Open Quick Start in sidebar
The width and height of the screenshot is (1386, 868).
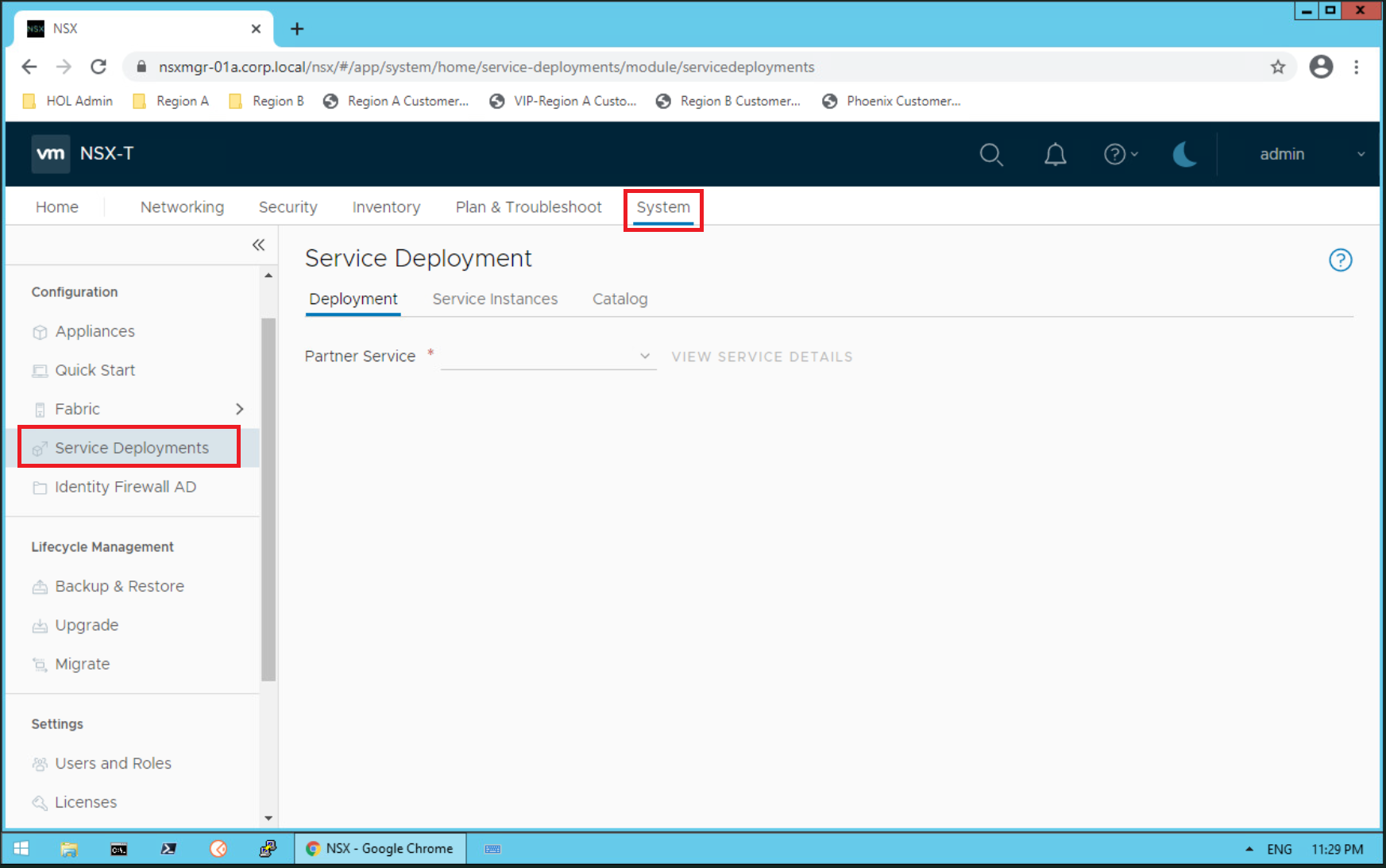pos(95,370)
